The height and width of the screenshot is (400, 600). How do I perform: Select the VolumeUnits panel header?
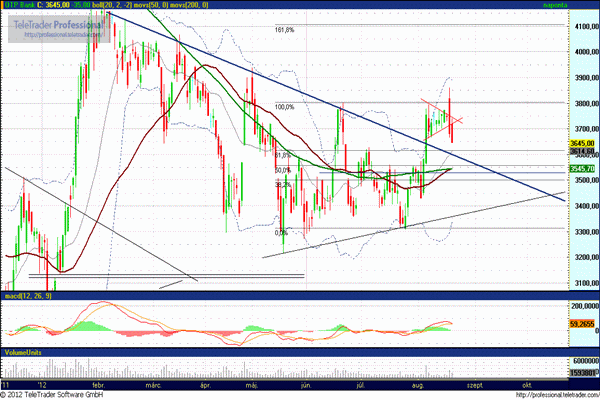tap(22, 352)
